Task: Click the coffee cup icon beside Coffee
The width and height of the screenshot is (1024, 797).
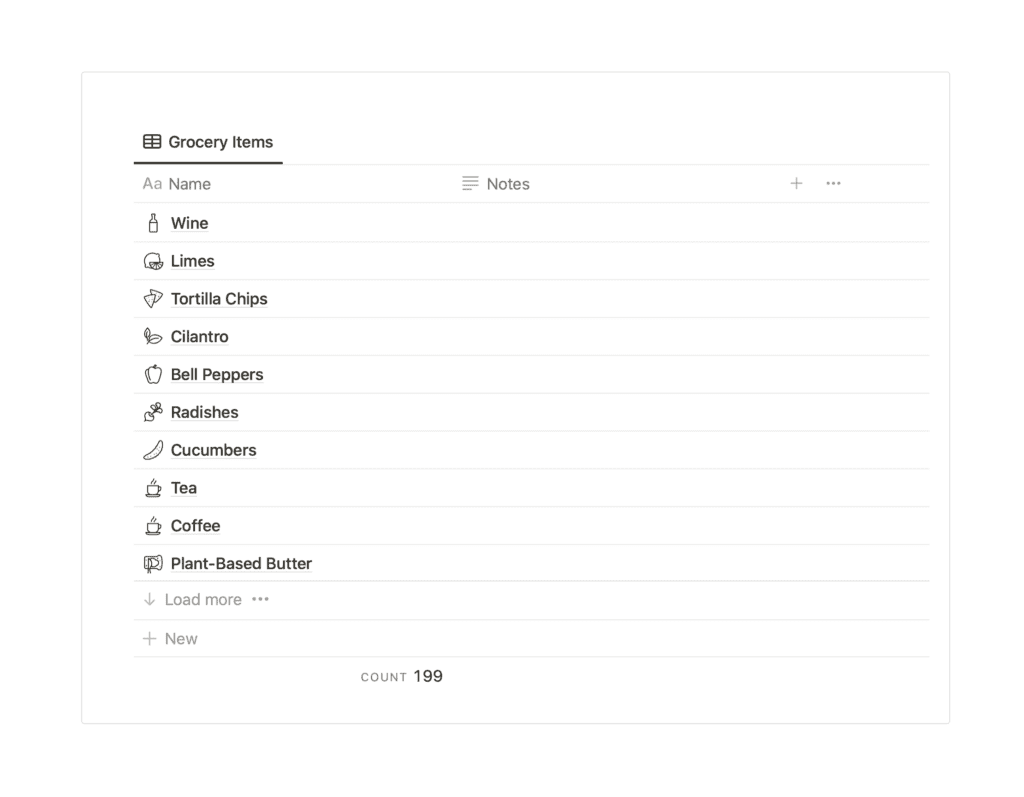Action: coord(153,525)
